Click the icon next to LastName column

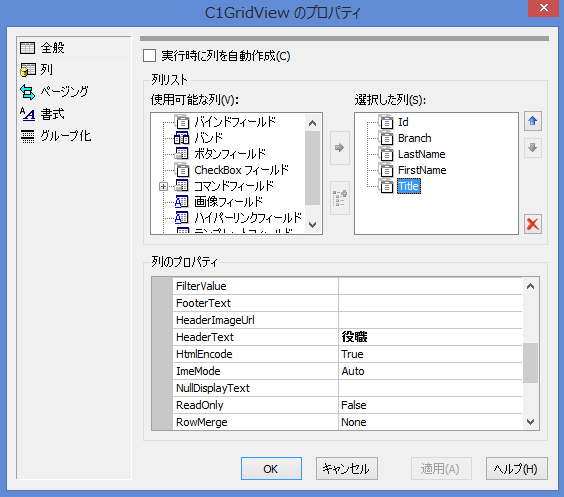(x=386, y=154)
